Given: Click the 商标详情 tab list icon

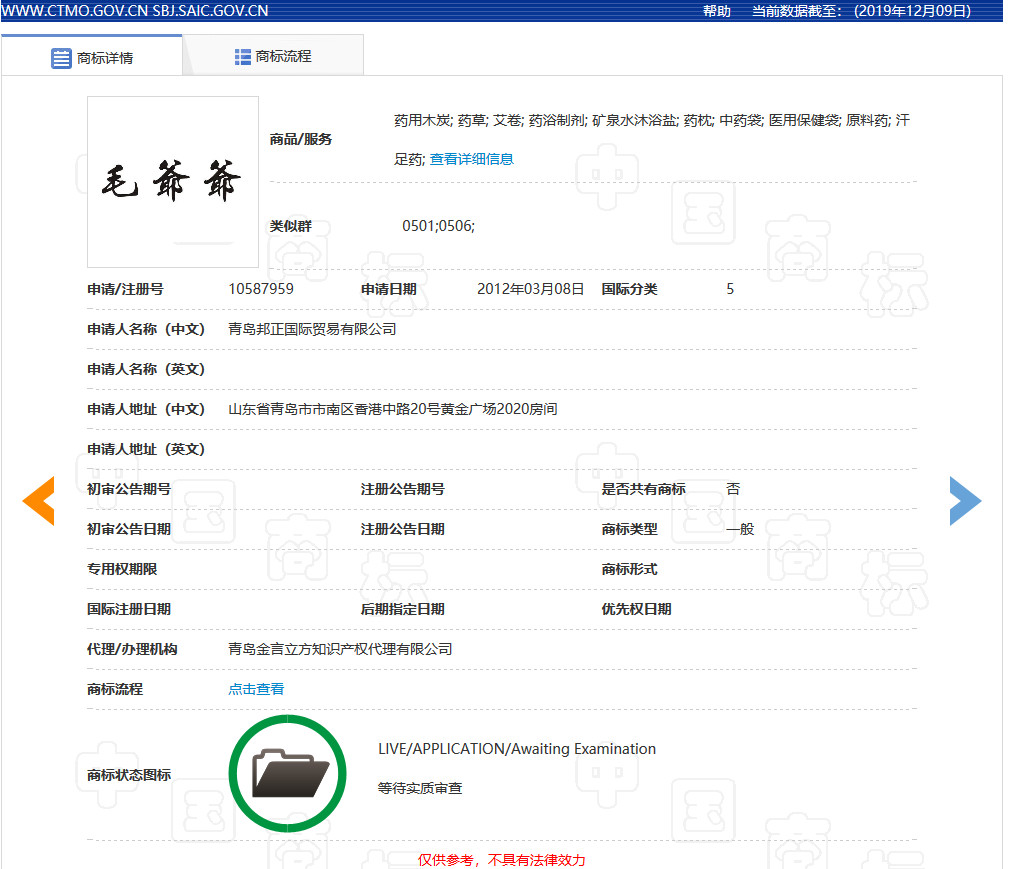Looking at the screenshot, I should point(61,58).
